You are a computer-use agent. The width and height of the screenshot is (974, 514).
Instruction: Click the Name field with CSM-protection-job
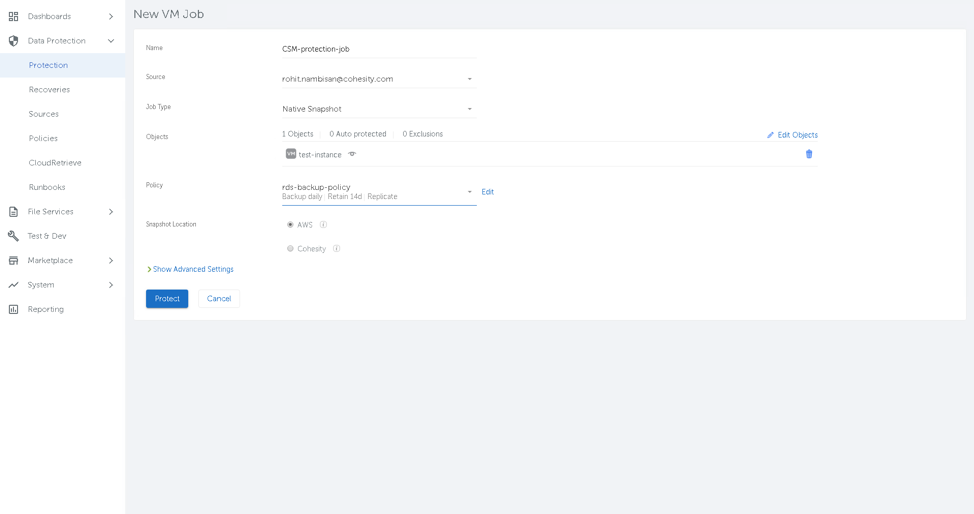pos(378,49)
